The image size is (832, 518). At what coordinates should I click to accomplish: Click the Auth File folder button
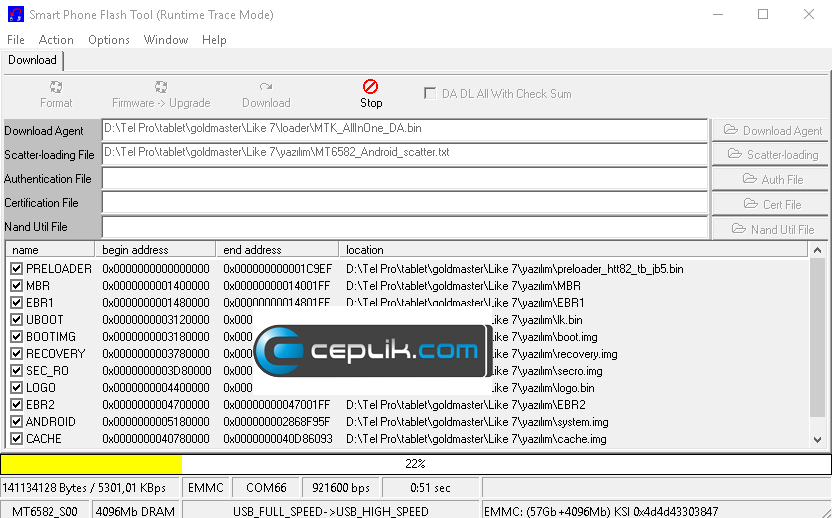click(x=771, y=179)
